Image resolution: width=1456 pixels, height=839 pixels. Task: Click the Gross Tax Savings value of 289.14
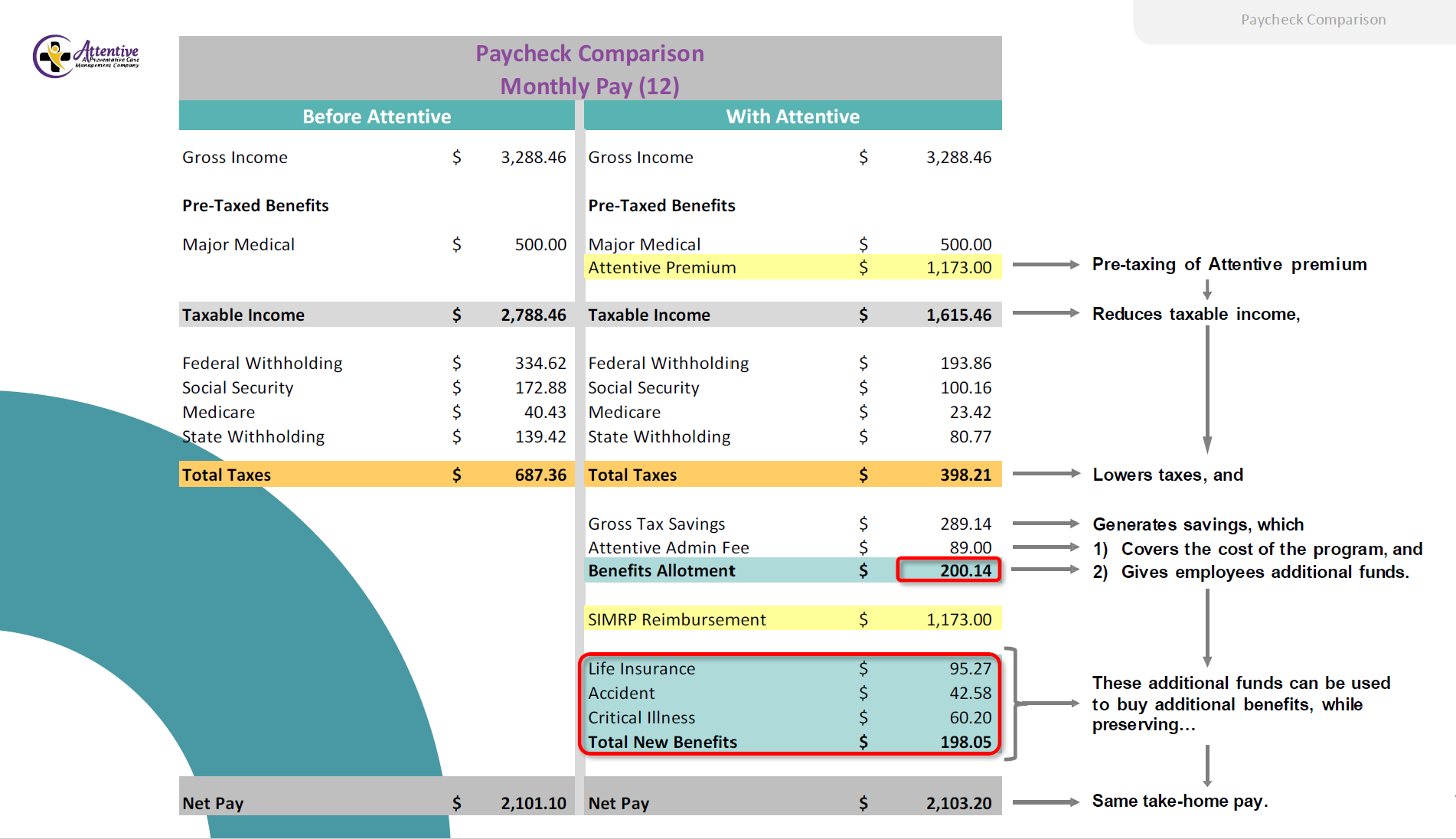click(x=966, y=524)
